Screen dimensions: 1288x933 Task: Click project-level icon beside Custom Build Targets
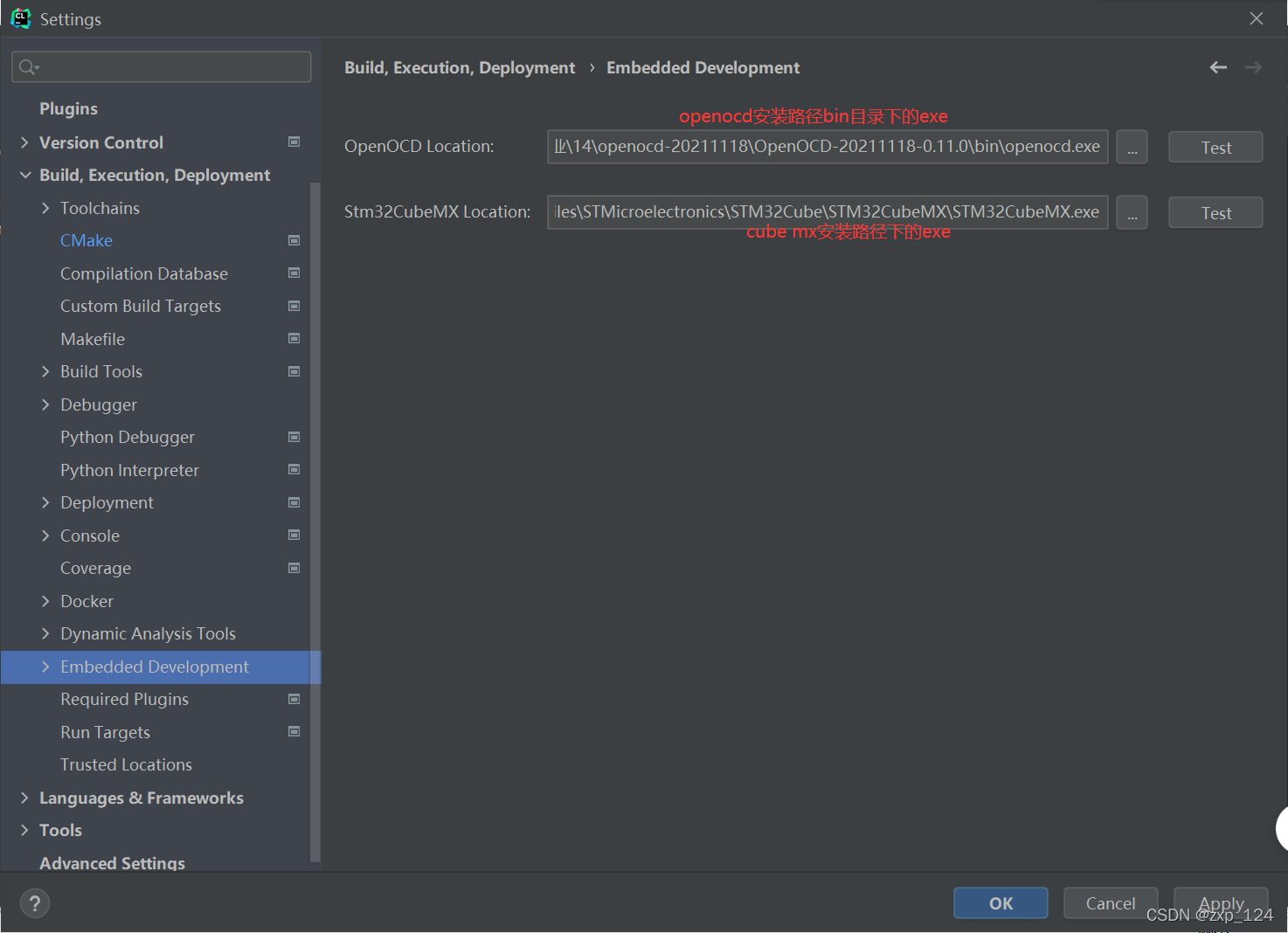(294, 306)
